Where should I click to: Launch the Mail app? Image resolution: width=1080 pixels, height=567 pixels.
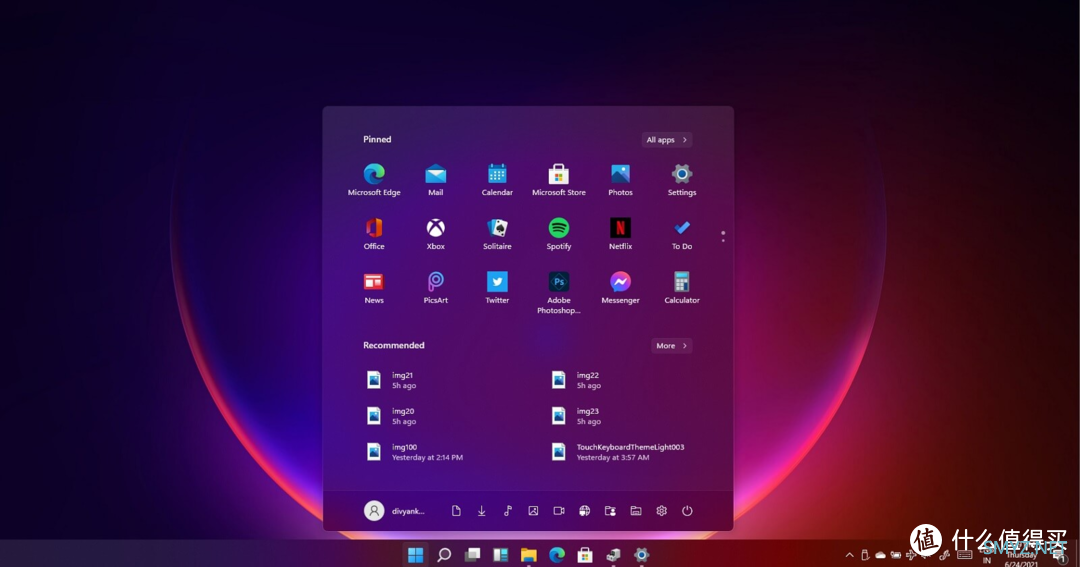coord(435,180)
